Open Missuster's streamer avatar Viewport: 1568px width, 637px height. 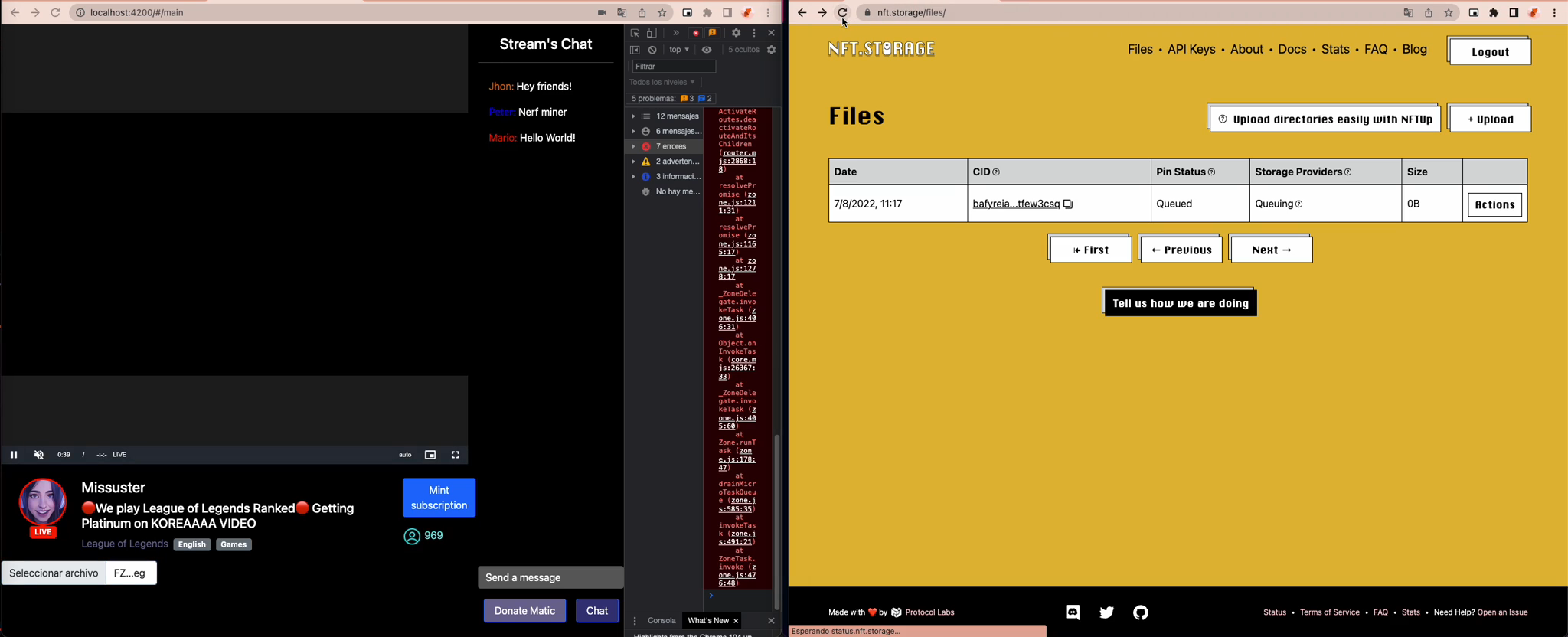[x=43, y=502]
